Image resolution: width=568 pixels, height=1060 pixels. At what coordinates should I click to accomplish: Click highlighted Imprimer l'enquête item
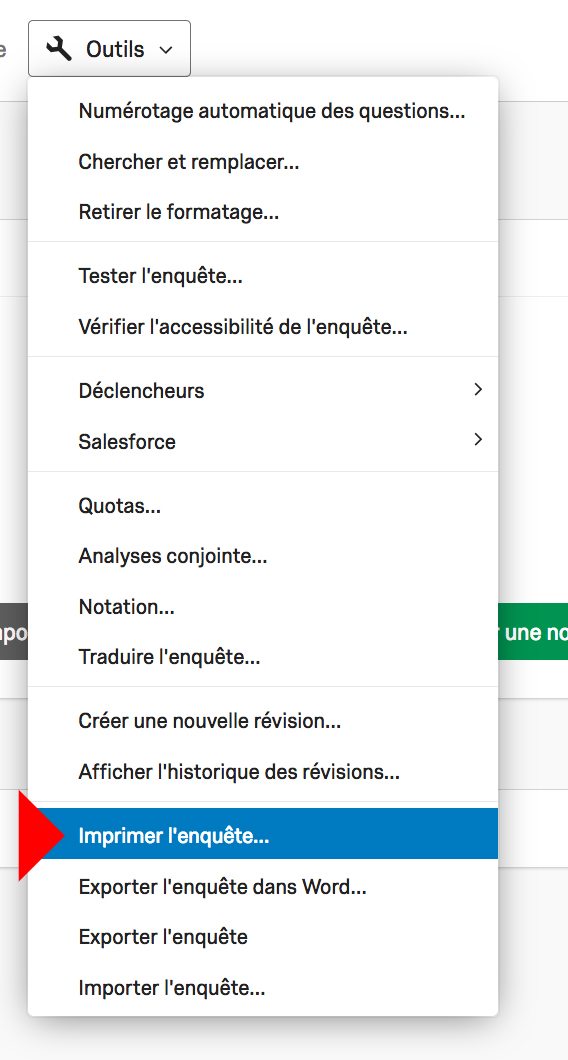tap(262, 834)
